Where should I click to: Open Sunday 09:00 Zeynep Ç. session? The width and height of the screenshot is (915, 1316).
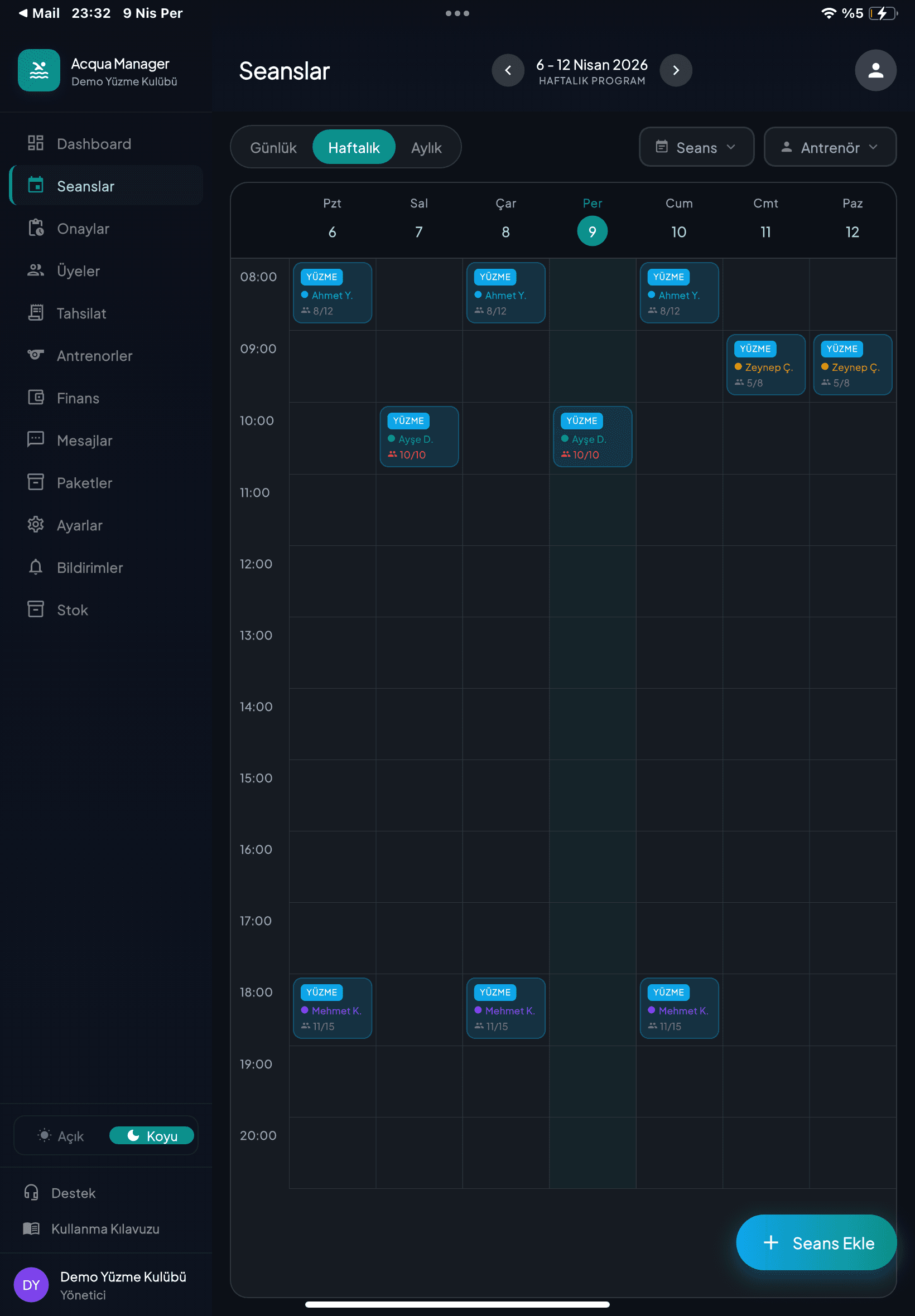pyautogui.click(x=853, y=365)
